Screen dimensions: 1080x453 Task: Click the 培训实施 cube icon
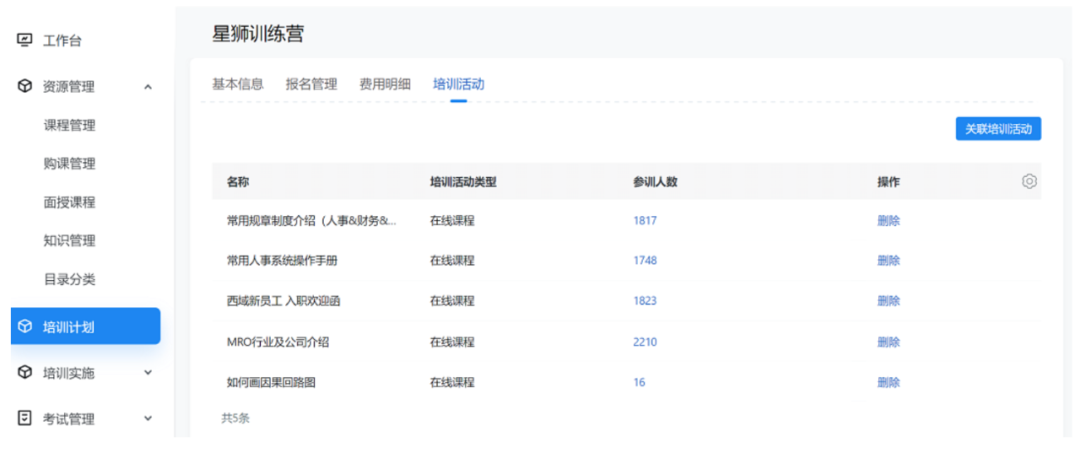(x=25, y=373)
